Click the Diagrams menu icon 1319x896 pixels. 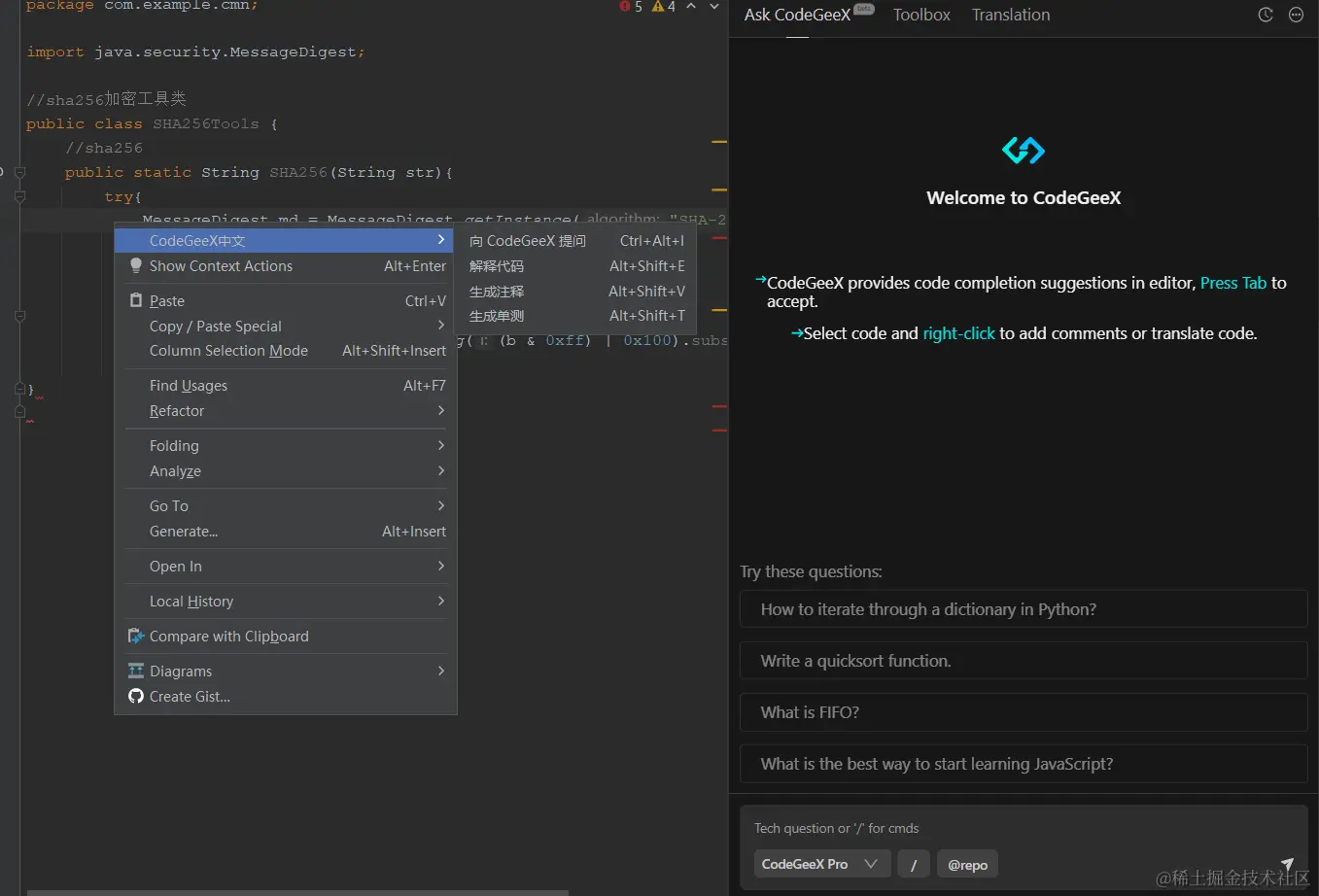(136, 671)
